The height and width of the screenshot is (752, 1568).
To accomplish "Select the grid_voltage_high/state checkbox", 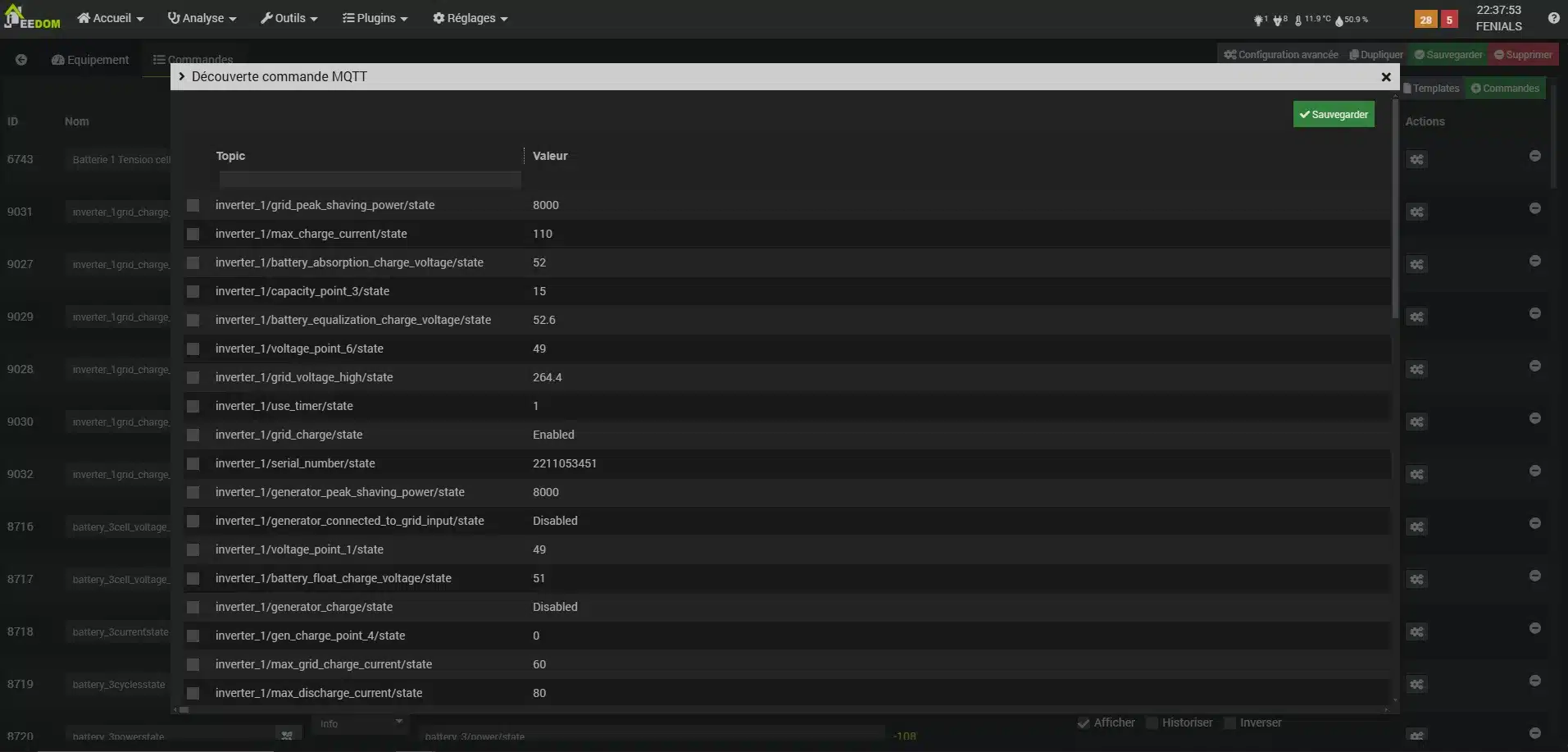I will pyautogui.click(x=193, y=377).
